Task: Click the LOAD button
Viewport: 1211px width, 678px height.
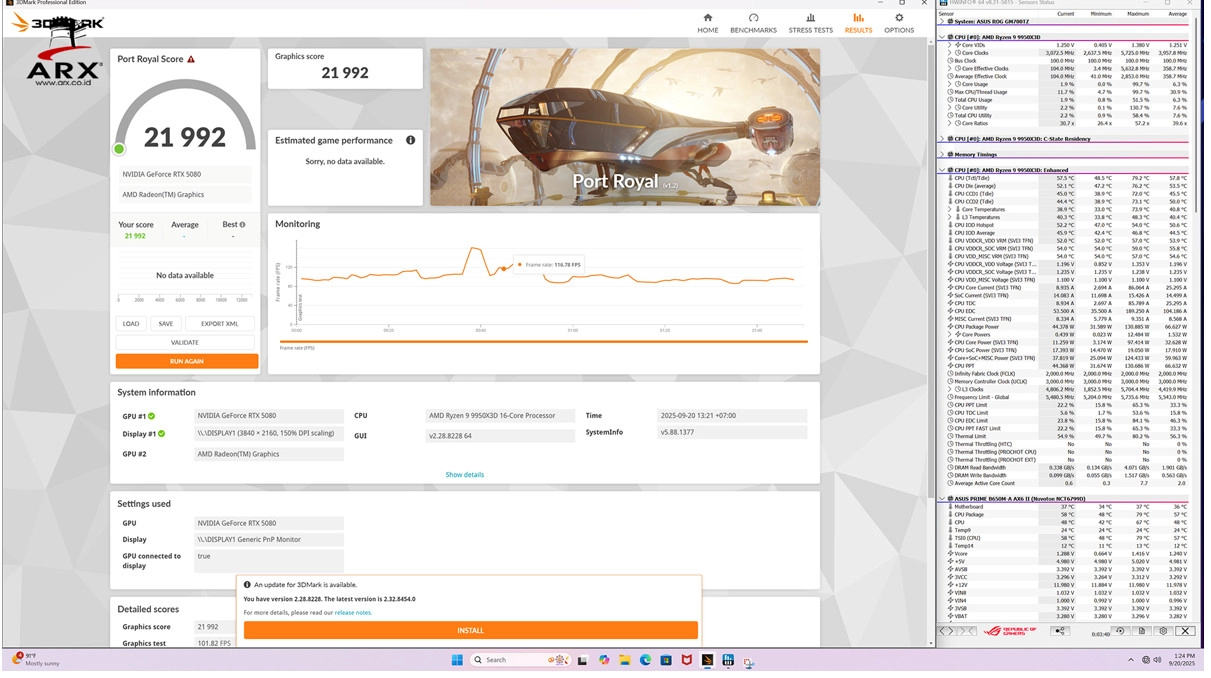Action: (x=131, y=324)
